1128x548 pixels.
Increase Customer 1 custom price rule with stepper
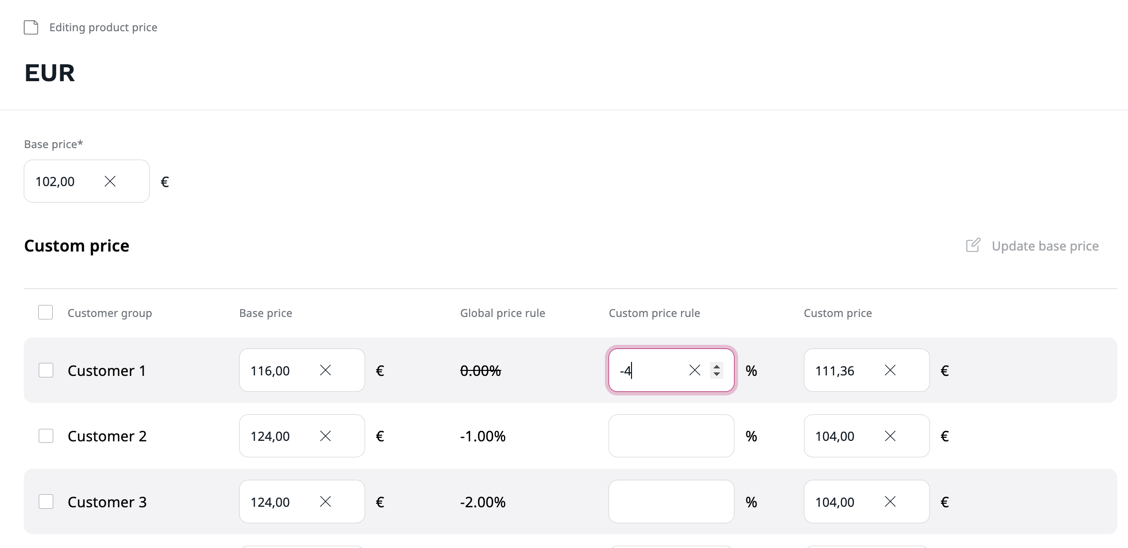(716, 366)
